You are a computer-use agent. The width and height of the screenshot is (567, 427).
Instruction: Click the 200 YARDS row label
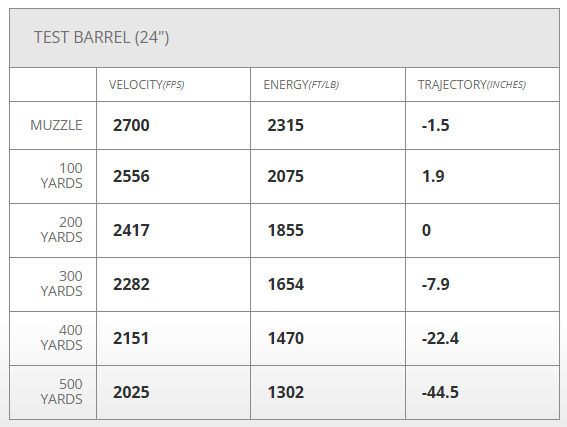tap(61, 230)
